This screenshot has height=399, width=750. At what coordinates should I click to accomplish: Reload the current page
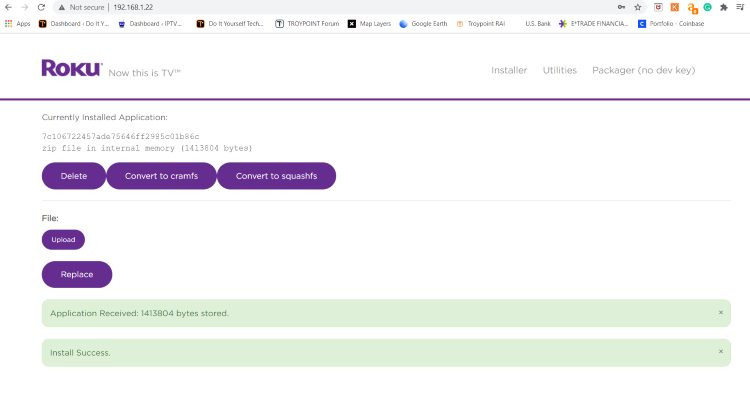[41, 7]
